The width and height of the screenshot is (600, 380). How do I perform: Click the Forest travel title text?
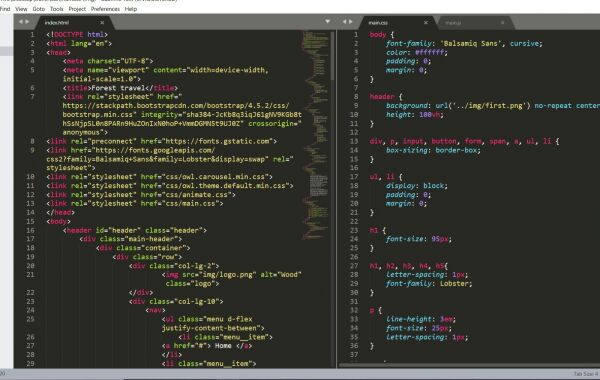pos(118,88)
